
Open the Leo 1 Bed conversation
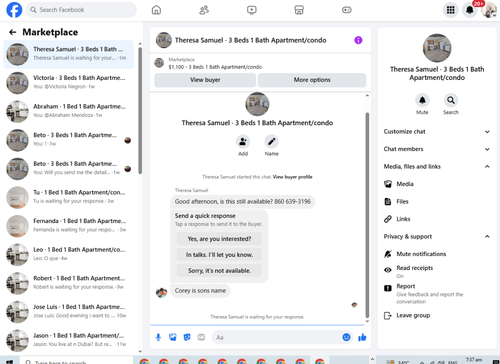click(x=69, y=255)
